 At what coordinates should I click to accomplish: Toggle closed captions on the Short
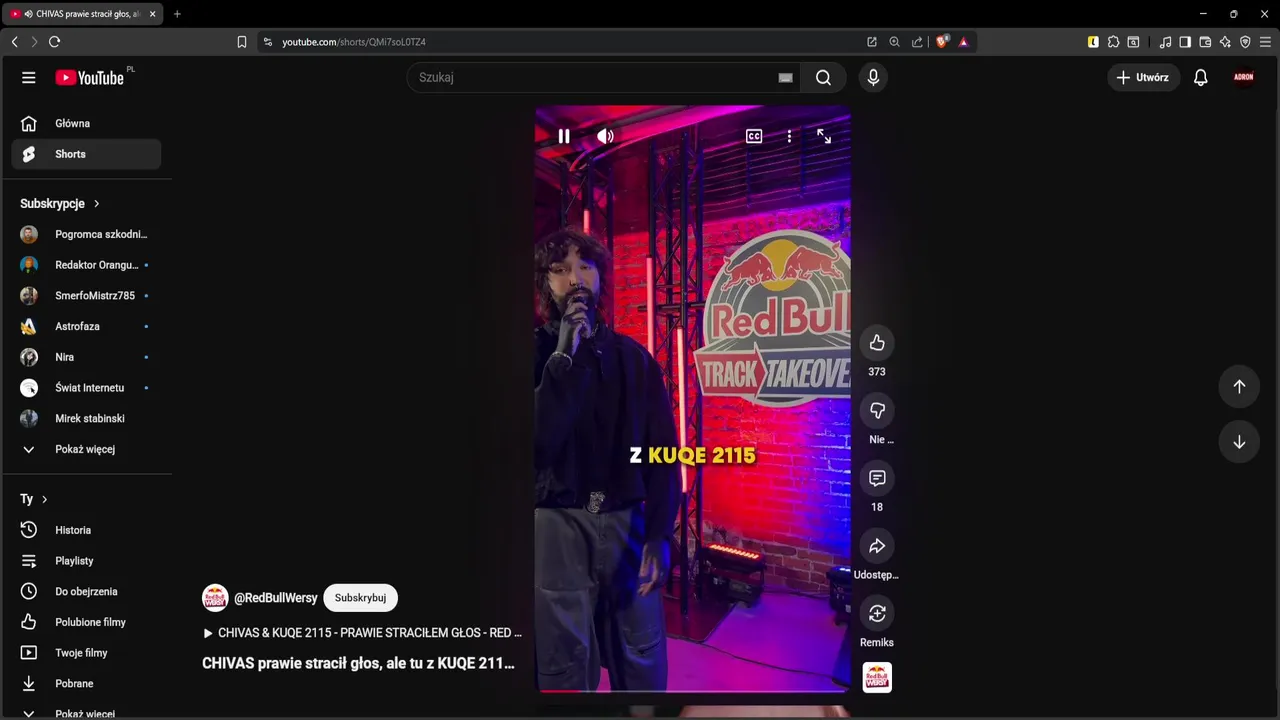754,136
